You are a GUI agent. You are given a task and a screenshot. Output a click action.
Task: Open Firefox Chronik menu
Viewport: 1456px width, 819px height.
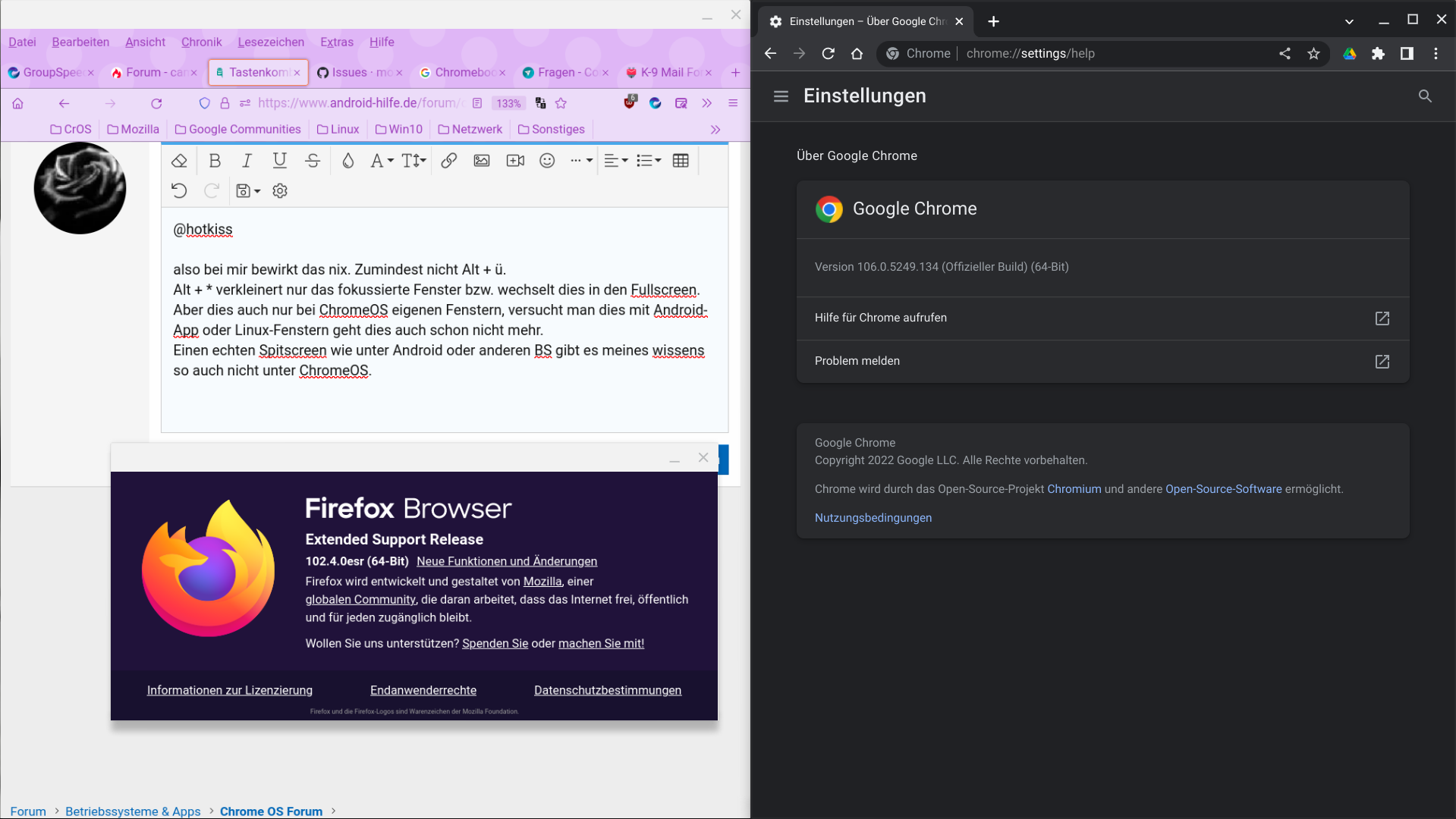201,42
